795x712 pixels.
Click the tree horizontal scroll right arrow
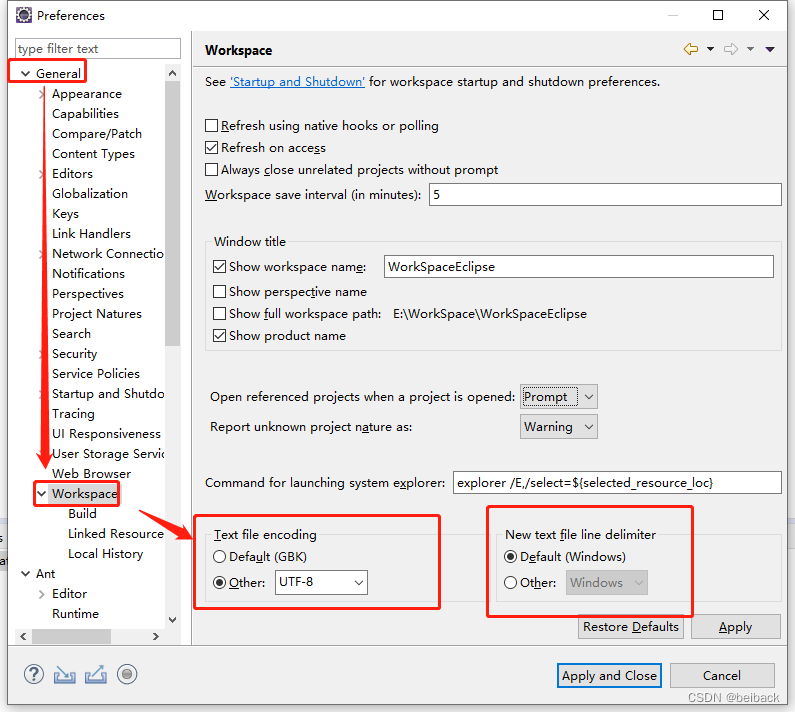coord(156,636)
